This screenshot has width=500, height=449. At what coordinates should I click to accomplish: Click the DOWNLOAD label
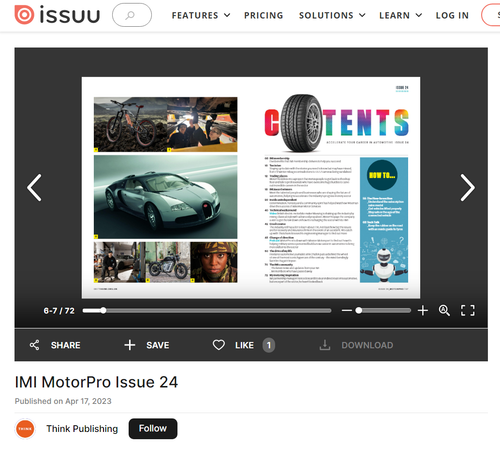(367, 345)
